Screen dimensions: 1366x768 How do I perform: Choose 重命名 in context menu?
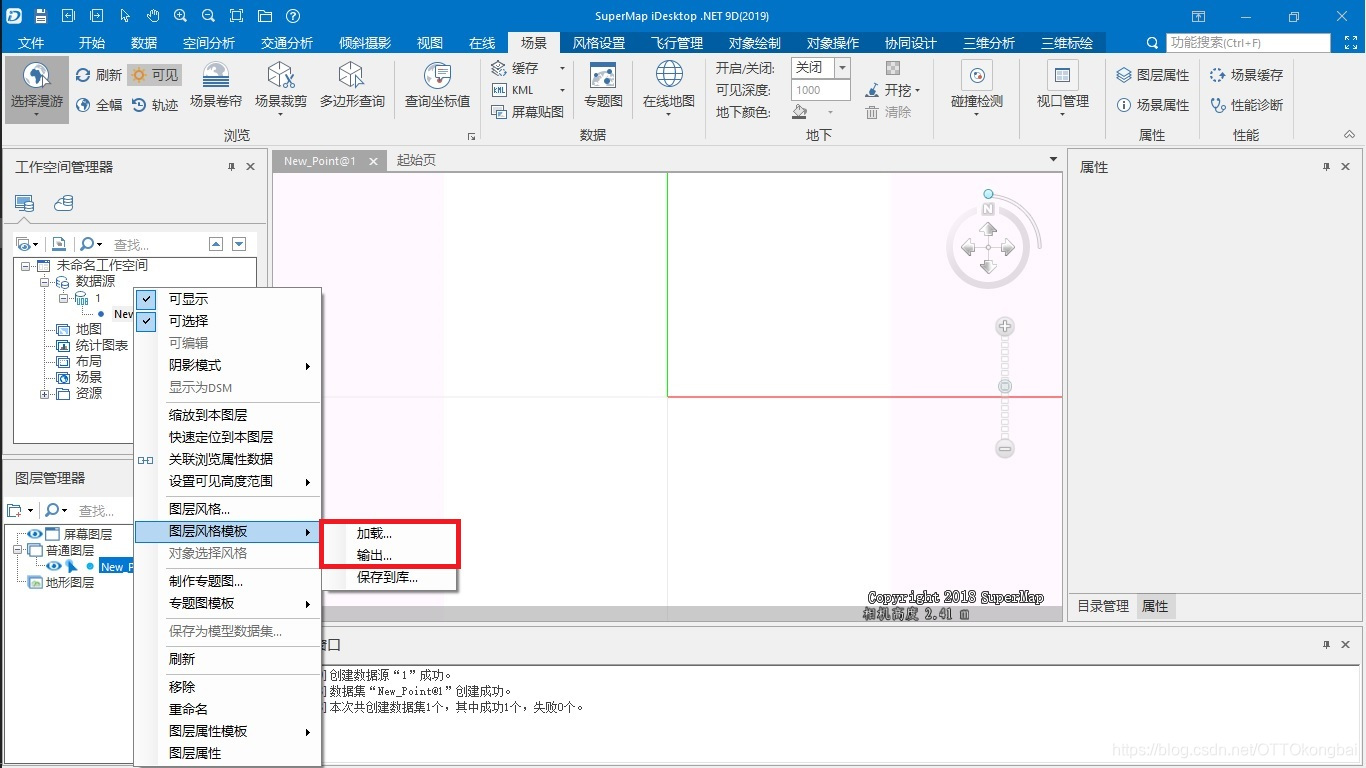coord(188,709)
